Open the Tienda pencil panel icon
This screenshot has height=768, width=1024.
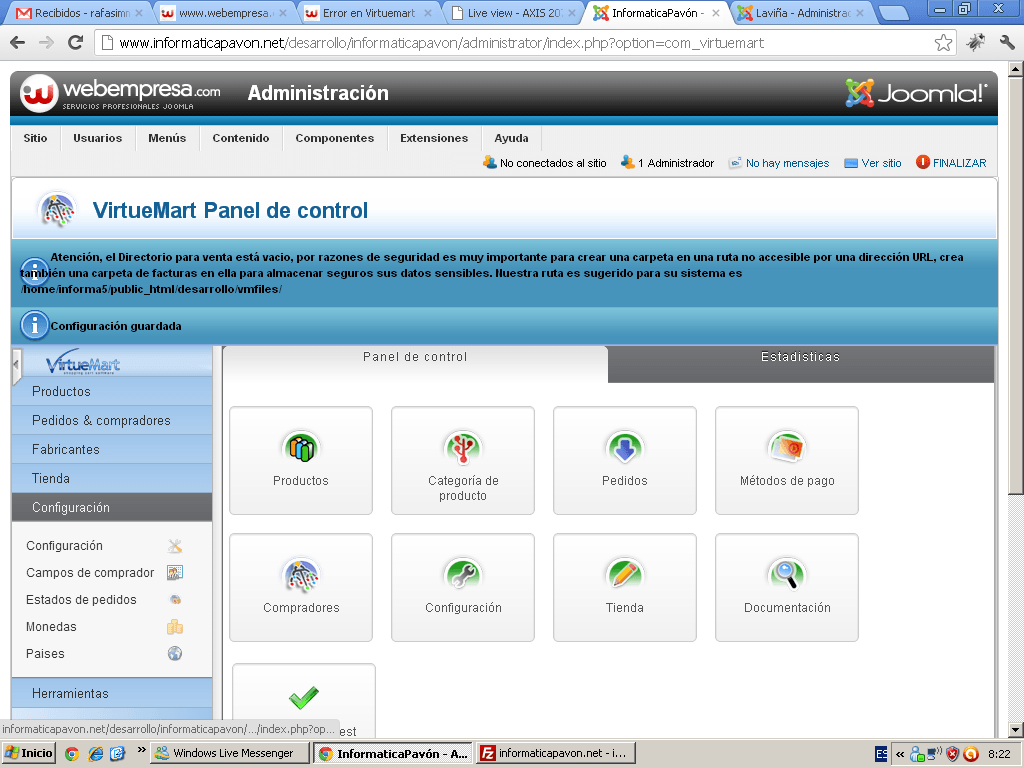pos(625,588)
